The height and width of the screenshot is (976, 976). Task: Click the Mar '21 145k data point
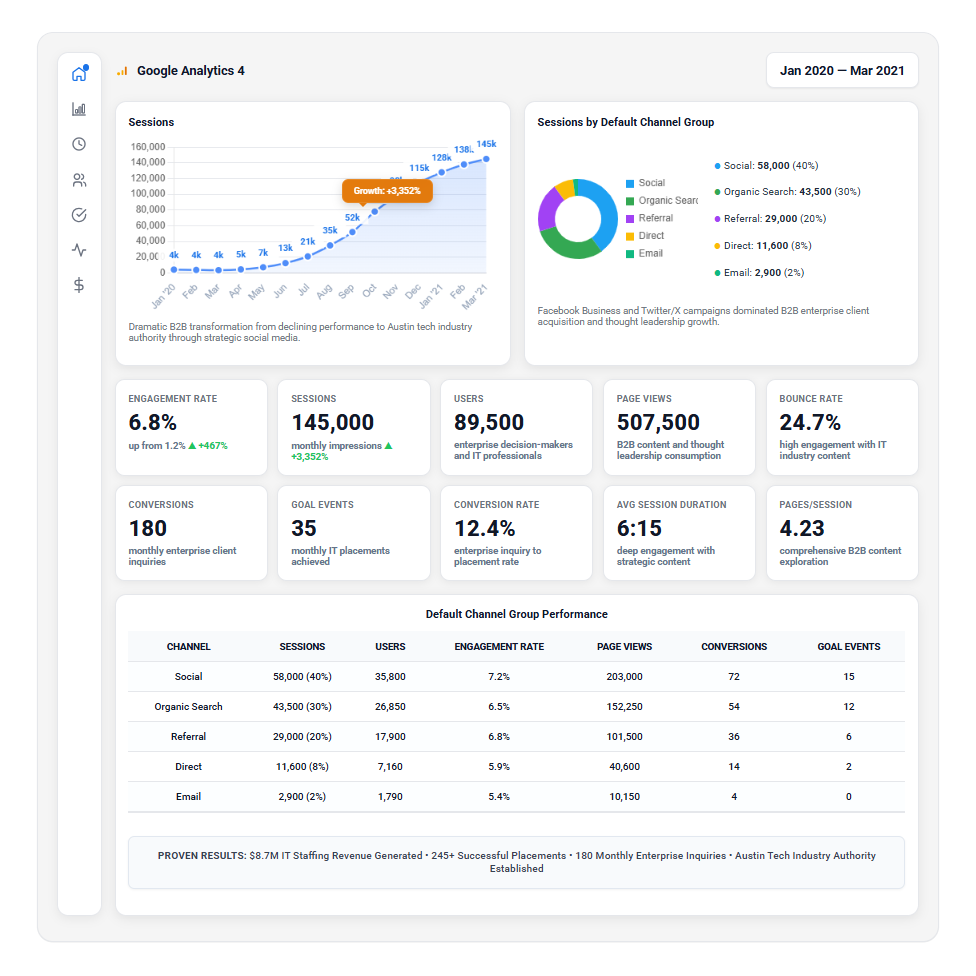coord(486,158)
